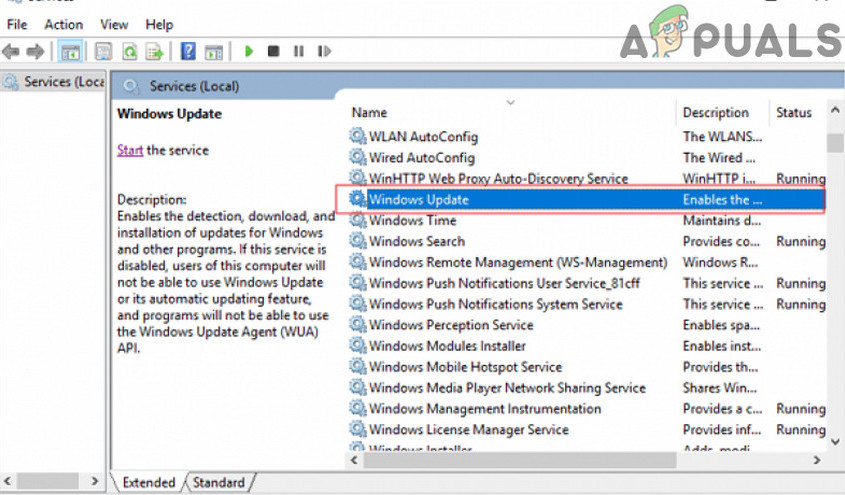Click the Restart Service toolbar icon
Viewport: 845px width, 495px height.
tap(324, 51)
